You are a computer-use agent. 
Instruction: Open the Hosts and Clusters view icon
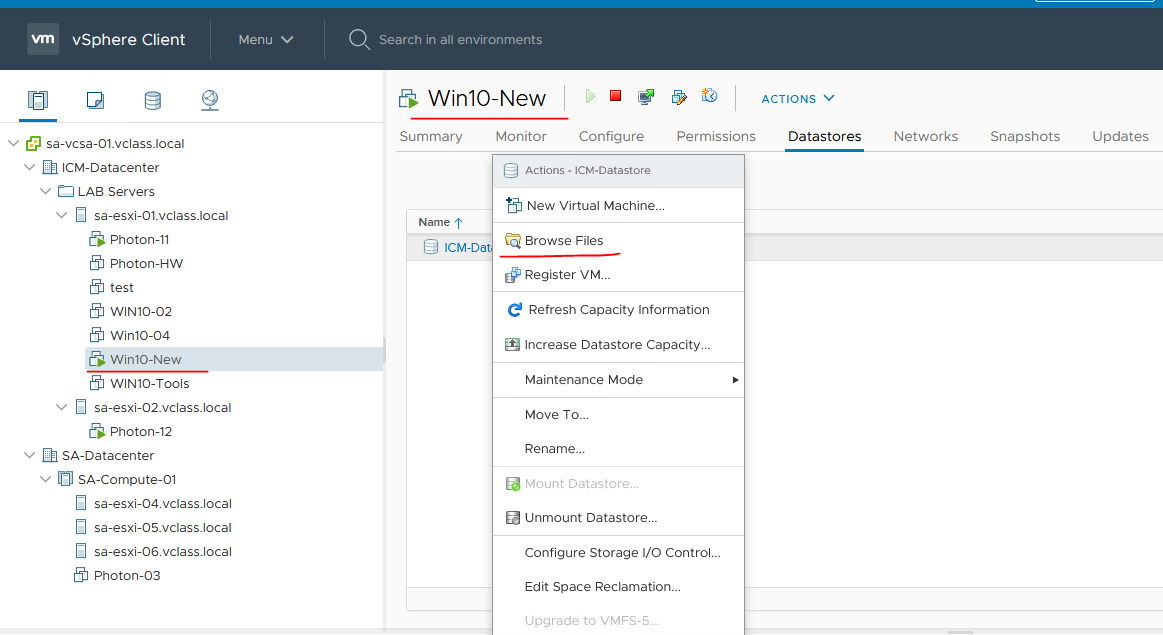pyautogui.click(x=37, y=99)
